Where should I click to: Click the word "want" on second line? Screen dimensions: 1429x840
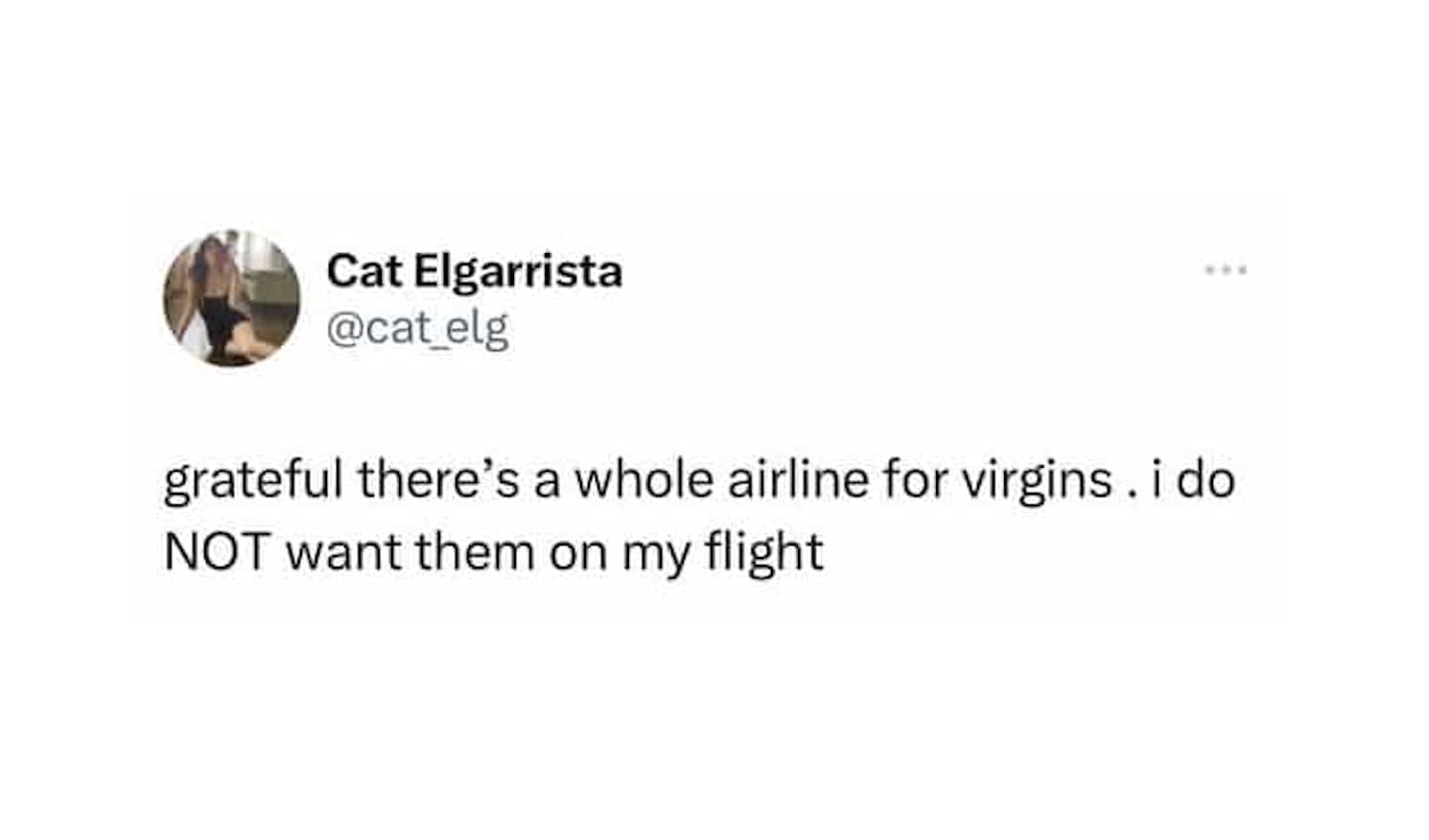tap(342, 553)
